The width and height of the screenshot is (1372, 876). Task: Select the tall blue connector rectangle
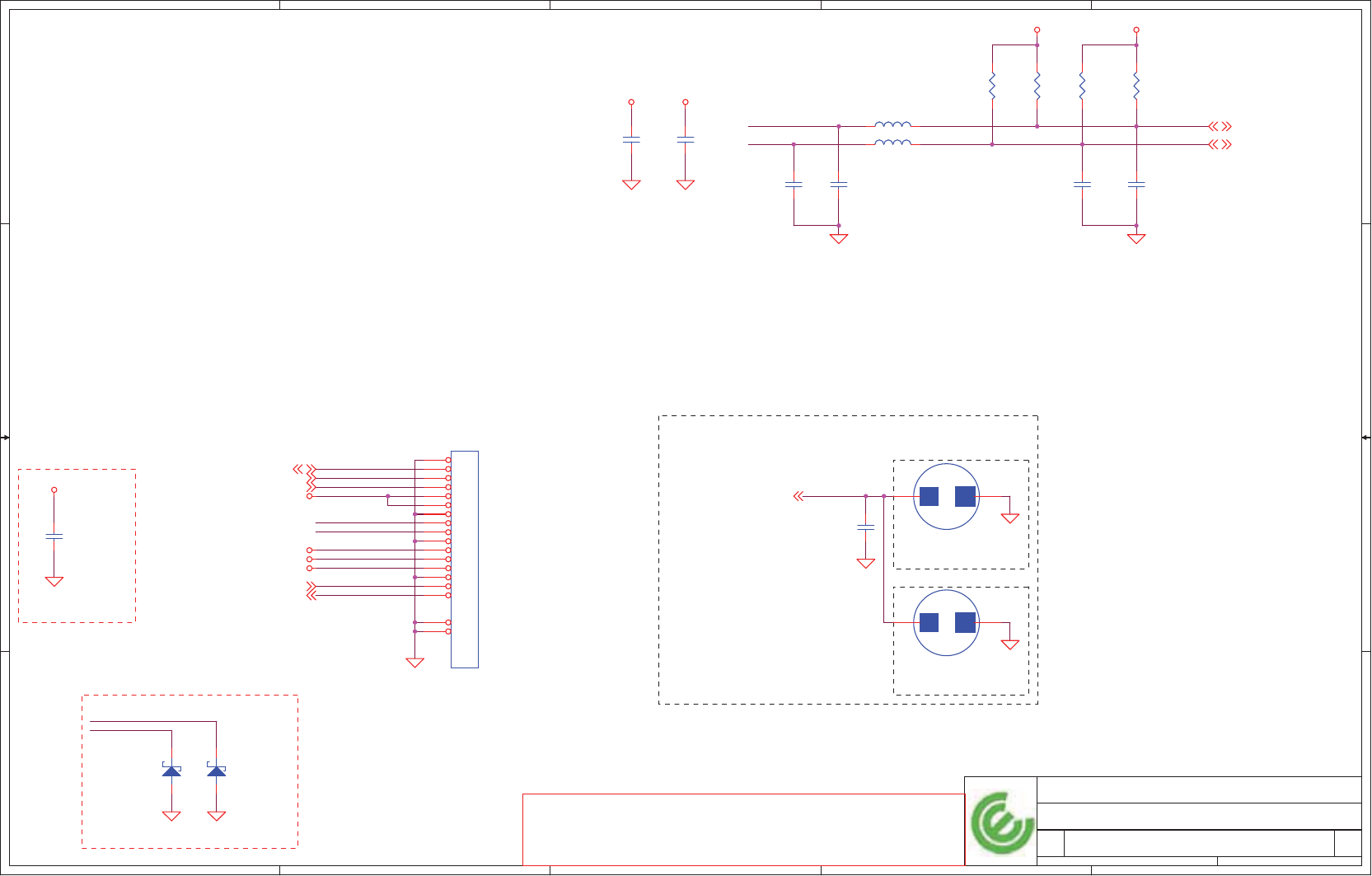pyautogui.click(x=465, y=560)
